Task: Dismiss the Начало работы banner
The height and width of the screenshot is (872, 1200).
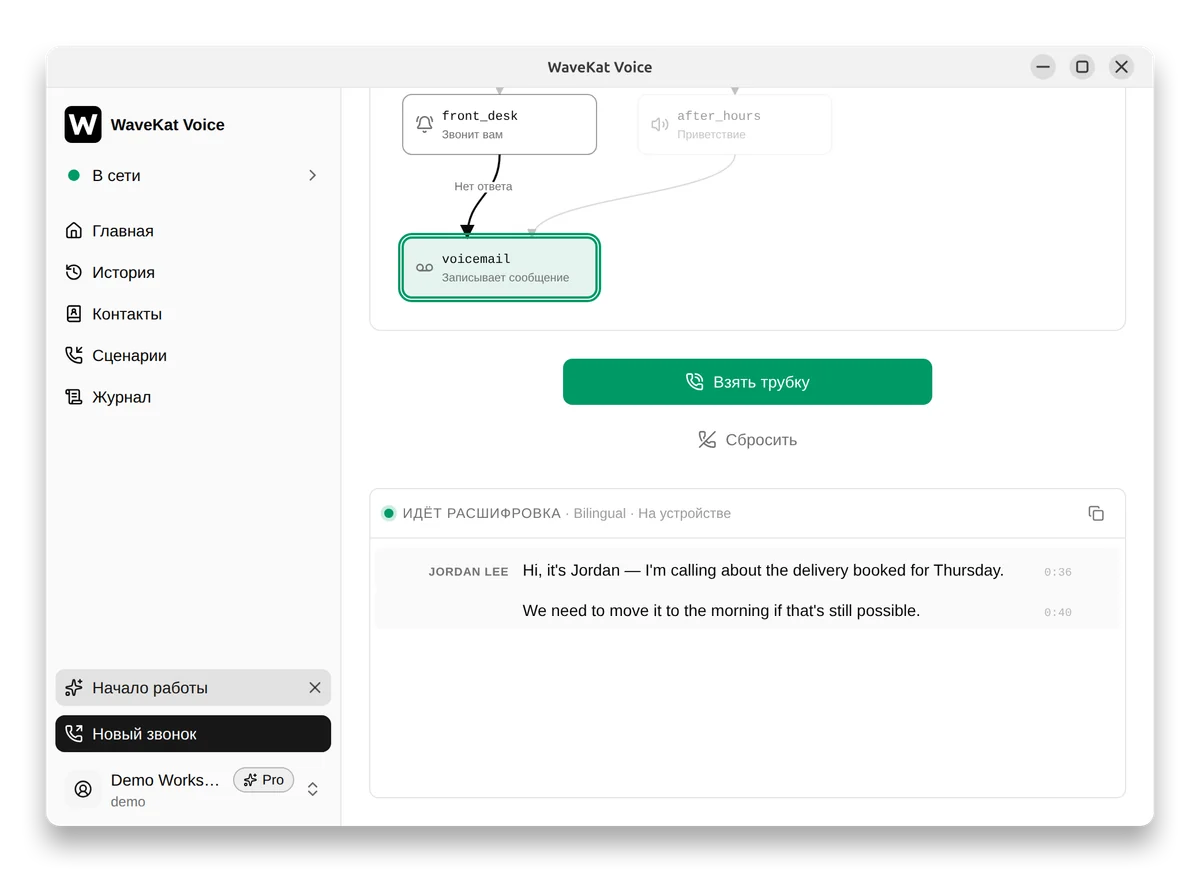Action: tap(315, 688)
